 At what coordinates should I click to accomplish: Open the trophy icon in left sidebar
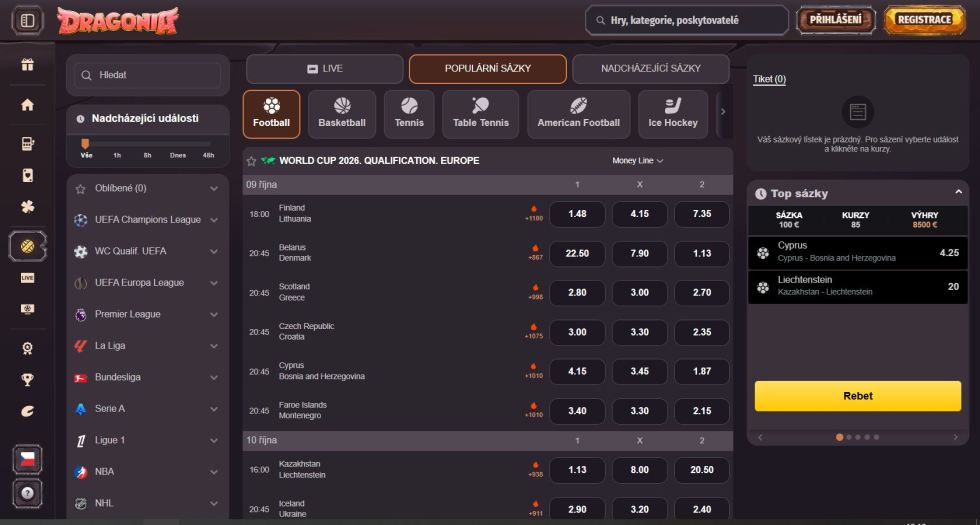pos(28,379)
